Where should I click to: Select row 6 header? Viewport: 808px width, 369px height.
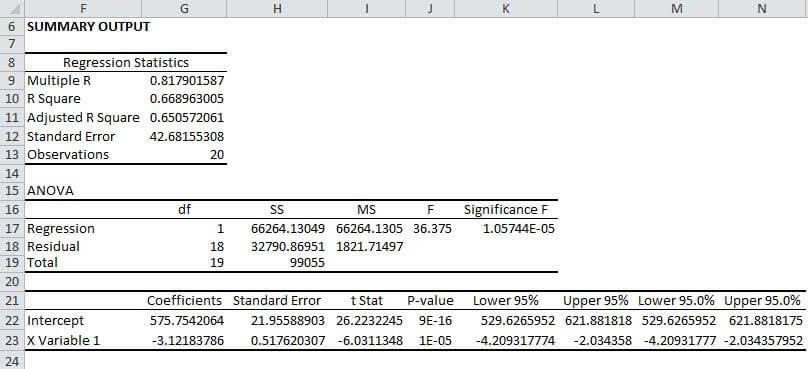12,26
